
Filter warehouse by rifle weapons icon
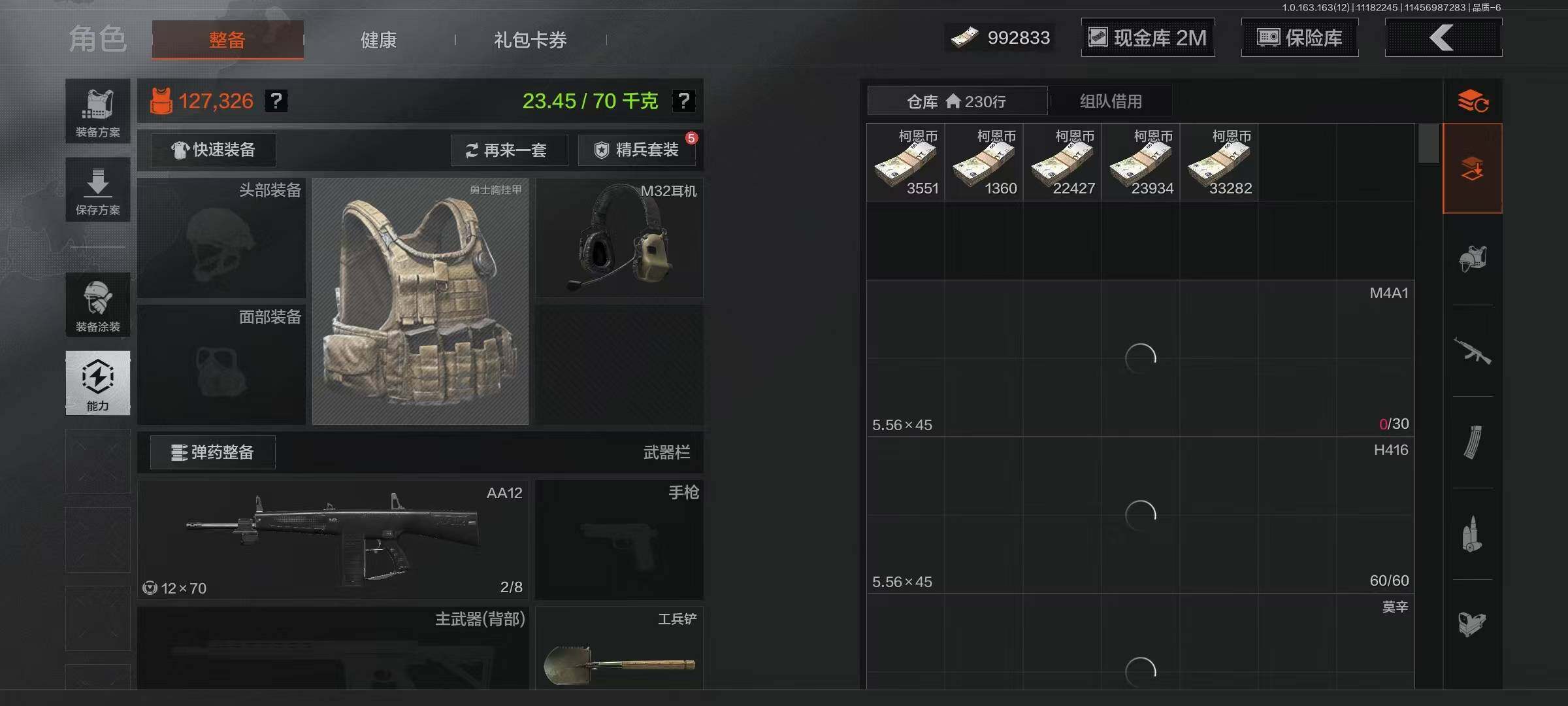coord(1472,351)
